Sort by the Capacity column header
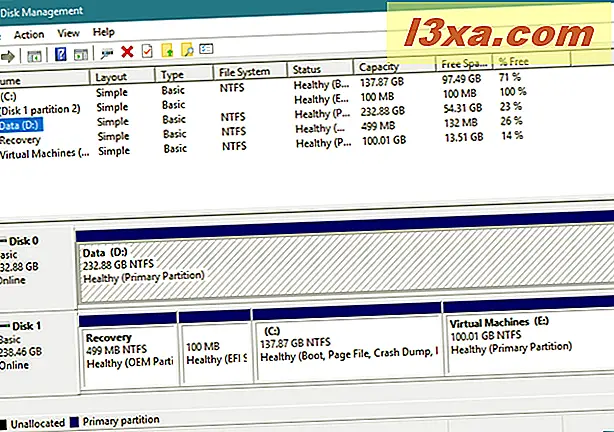Image resolution: width=614 pixels, height=432 pixels. [x=394, y=67]
